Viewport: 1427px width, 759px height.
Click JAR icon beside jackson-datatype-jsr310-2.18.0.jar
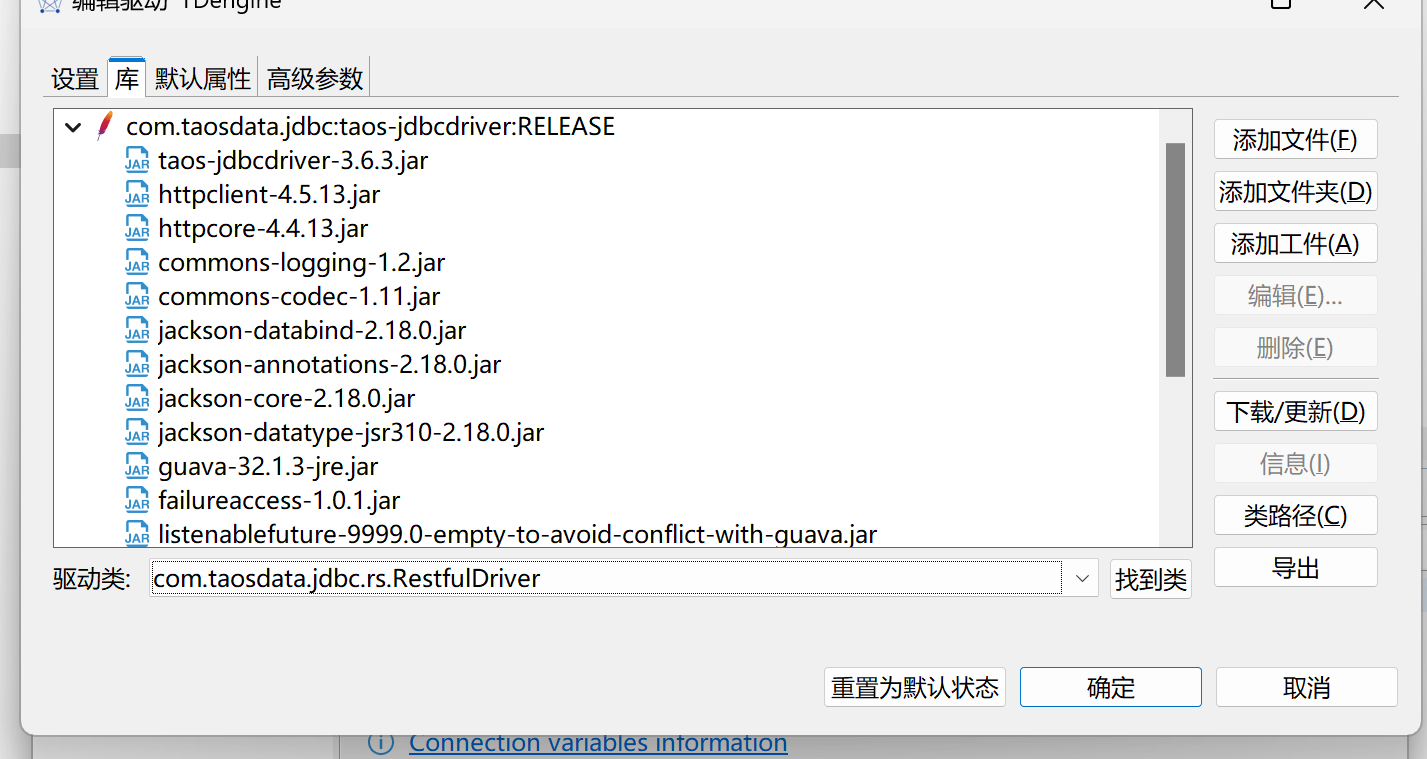(x=137, y=432)
